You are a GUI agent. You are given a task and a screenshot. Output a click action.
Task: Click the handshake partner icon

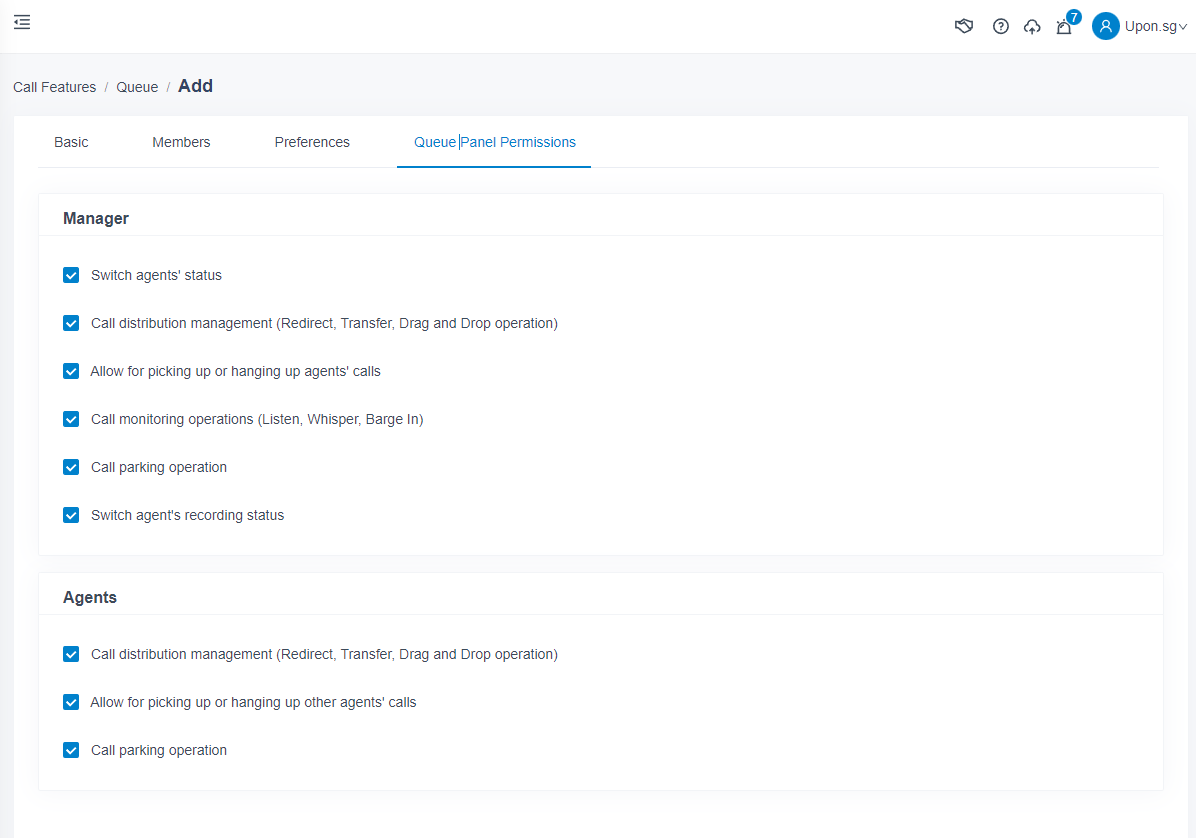click(964, 27)
